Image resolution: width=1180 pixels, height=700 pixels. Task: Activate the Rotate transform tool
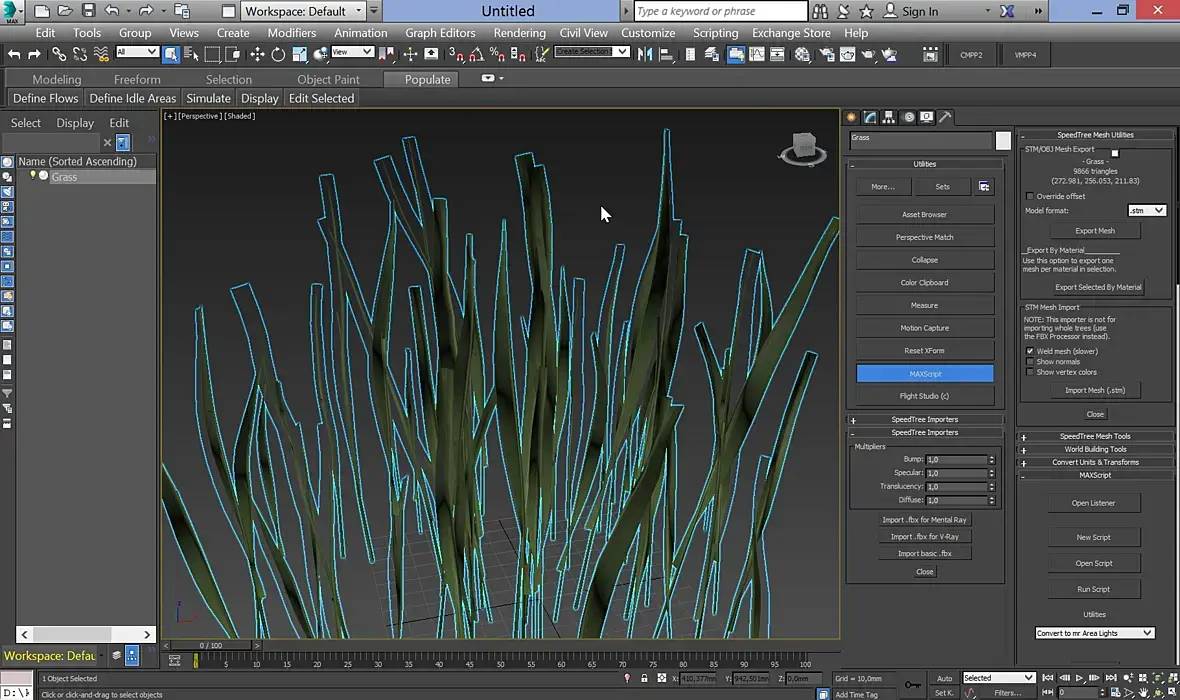coord(278,54)
